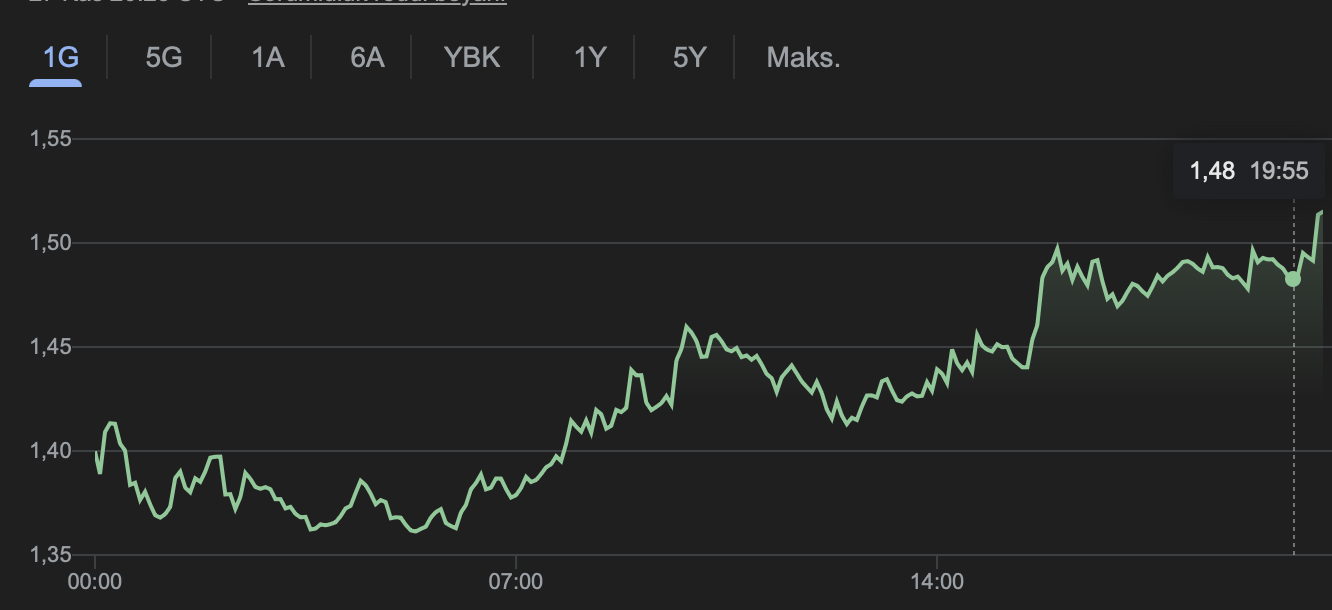Select the YBK year-to-date tab

(472, 58)
